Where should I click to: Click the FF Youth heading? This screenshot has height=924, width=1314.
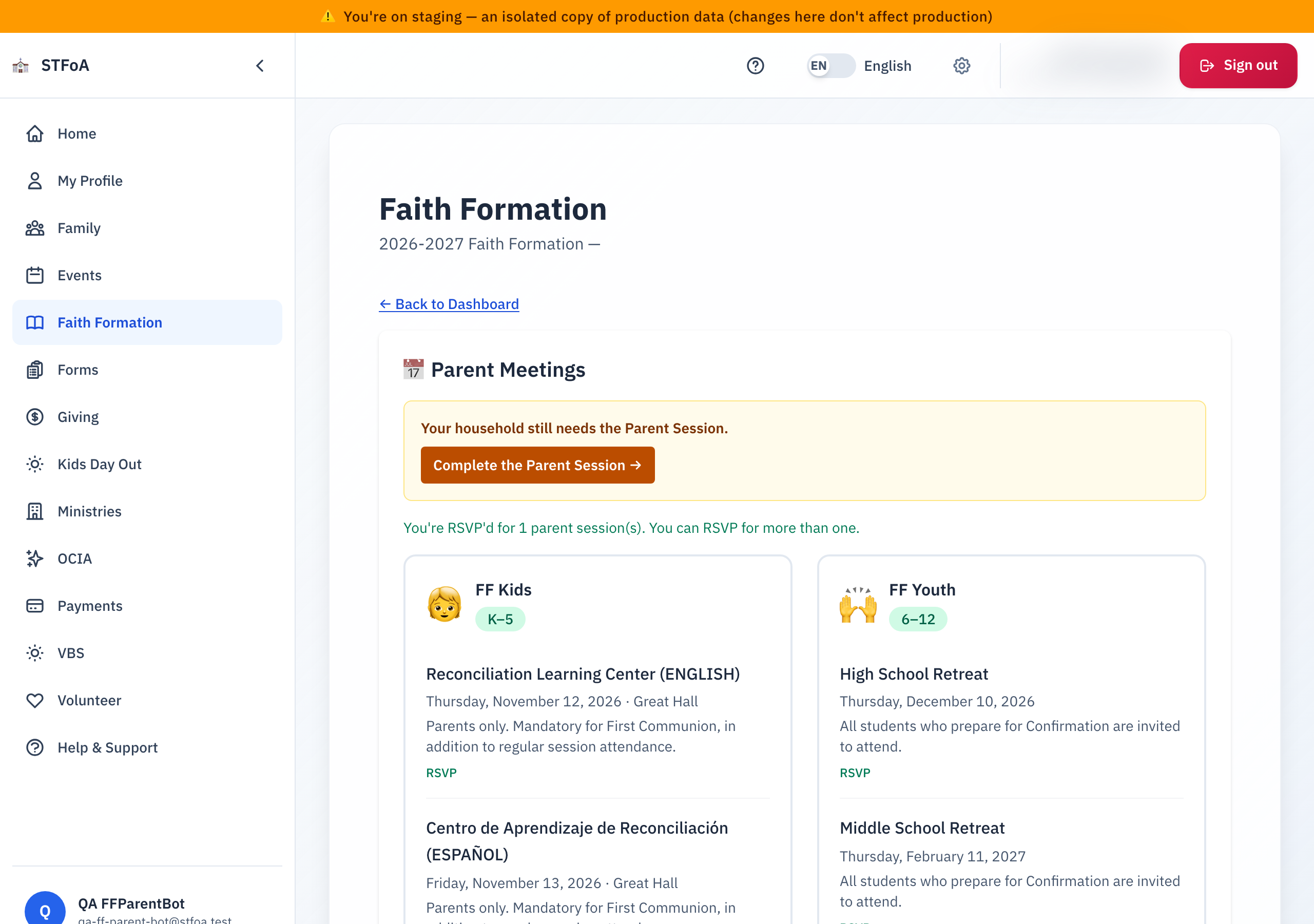922,590
